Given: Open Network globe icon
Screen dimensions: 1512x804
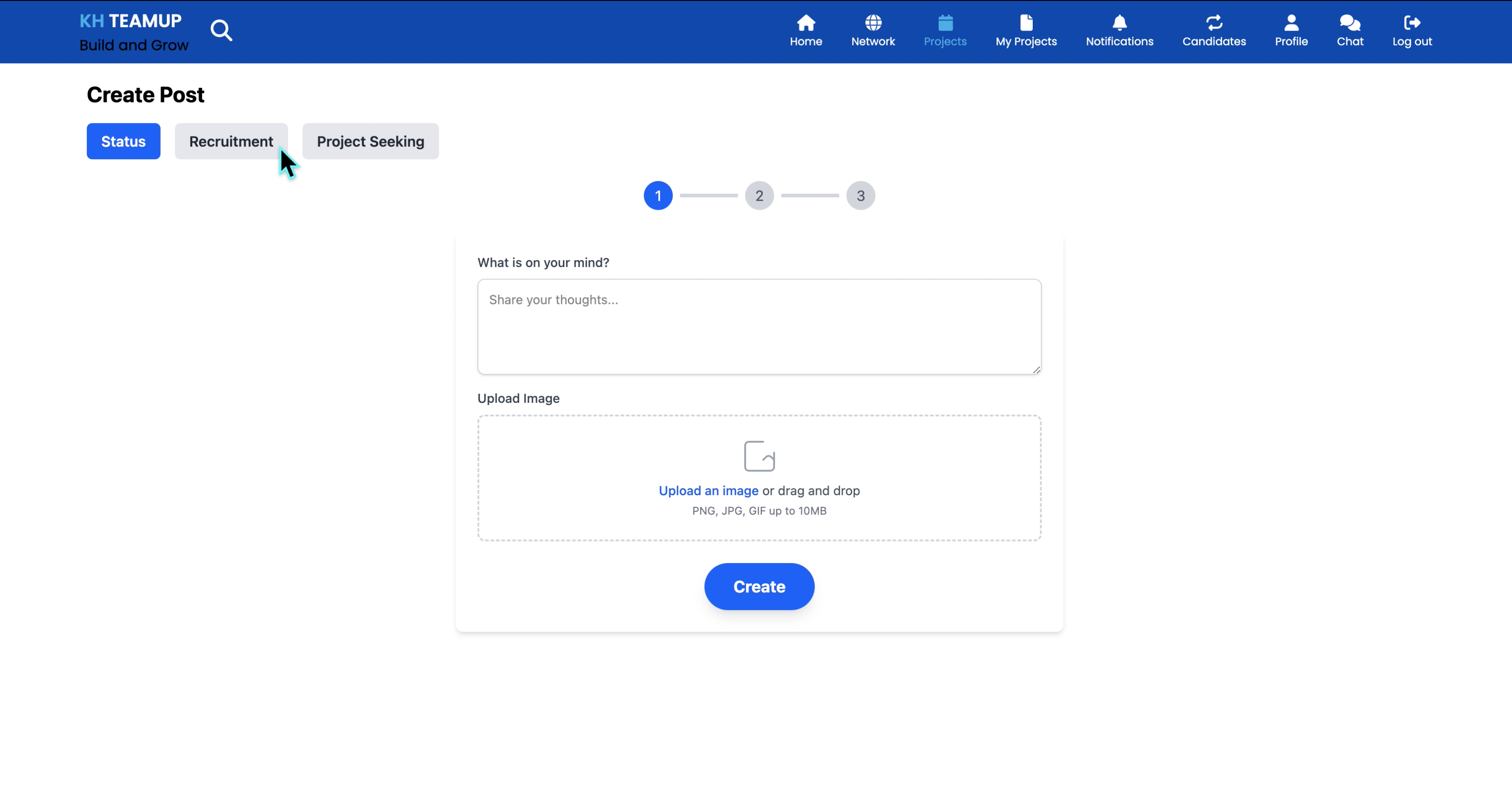Looking at the screenshot, I should click(873, 23).
